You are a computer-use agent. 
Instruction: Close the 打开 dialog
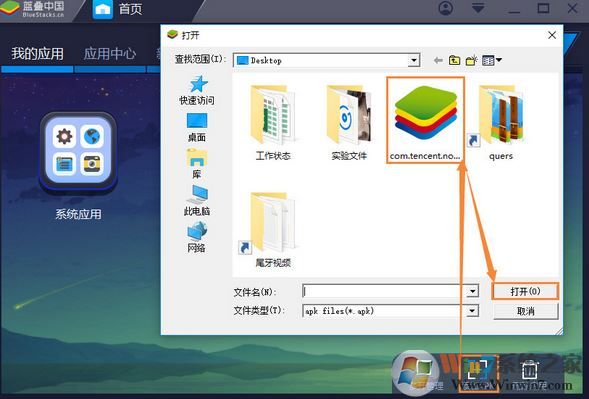(x=552, y=35)
